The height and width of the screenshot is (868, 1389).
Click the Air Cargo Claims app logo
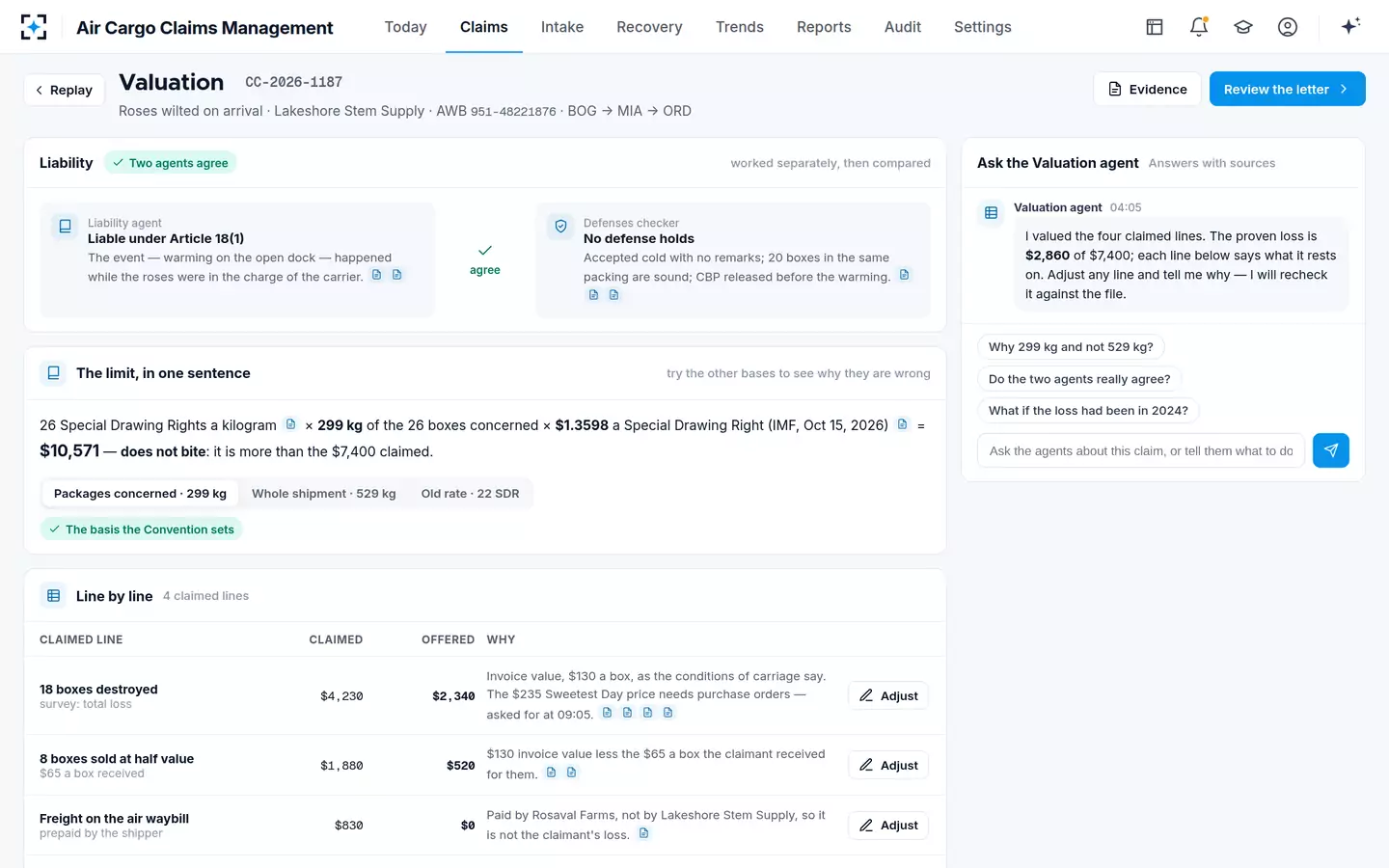34,27
